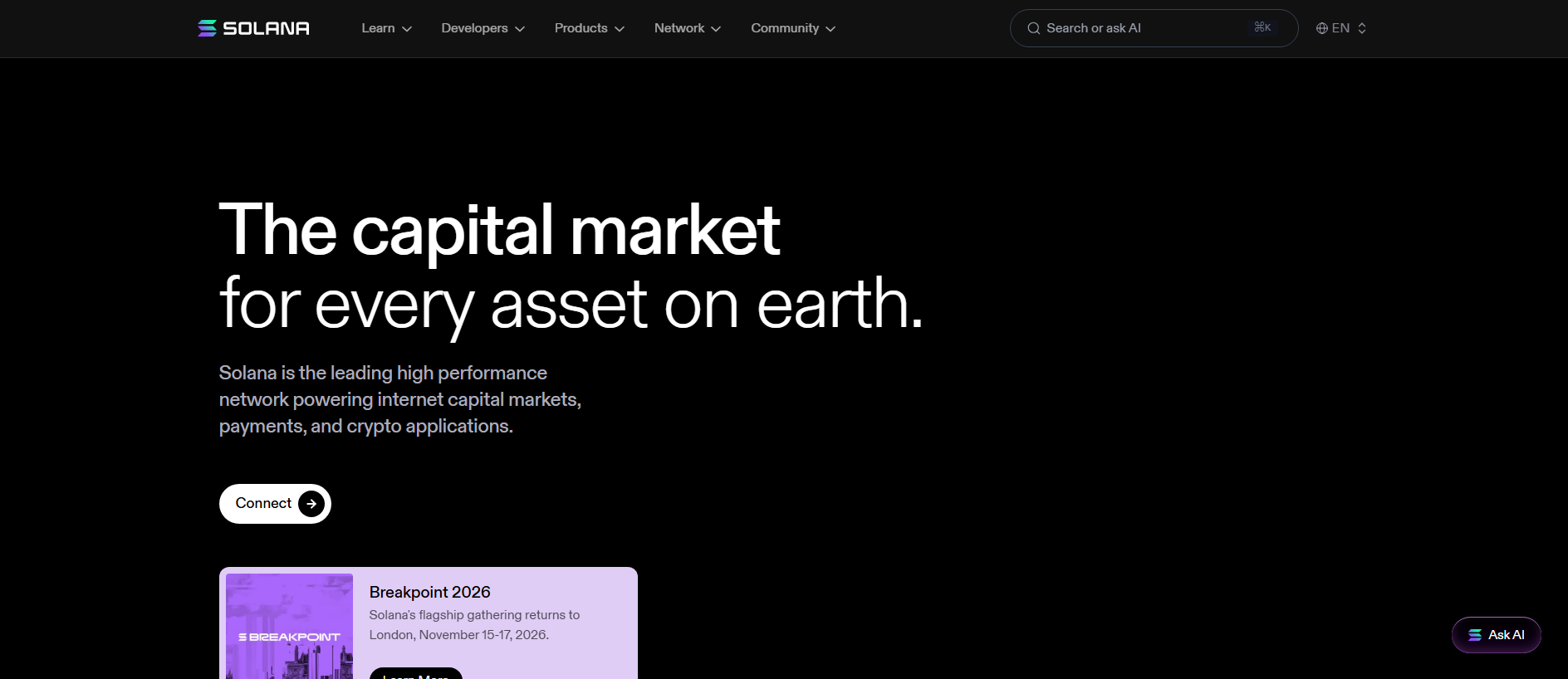1568x679 pixels.
Task: Expand the Network chevron arrow
Action: [716, 29]
